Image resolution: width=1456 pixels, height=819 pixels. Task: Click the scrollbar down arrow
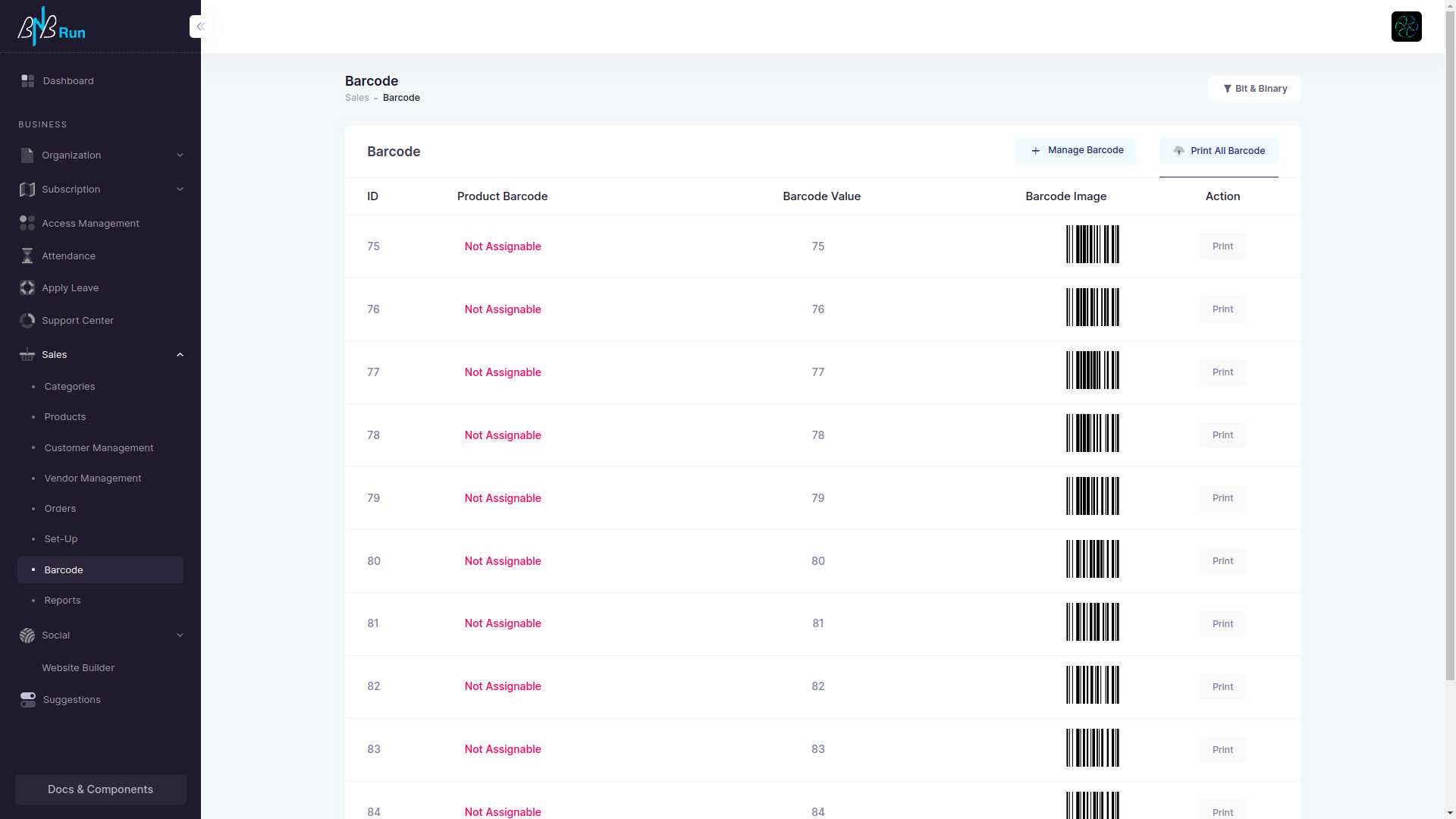point(1450,814)
